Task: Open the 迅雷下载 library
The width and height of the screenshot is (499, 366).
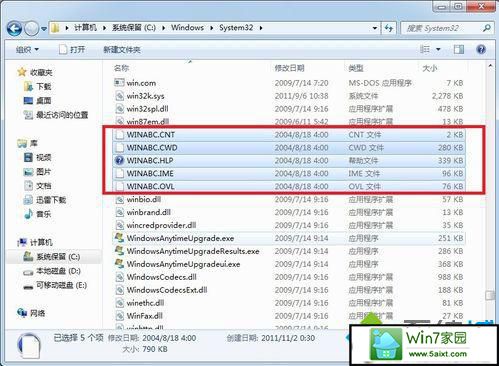Action: click(x=51, y=200)
